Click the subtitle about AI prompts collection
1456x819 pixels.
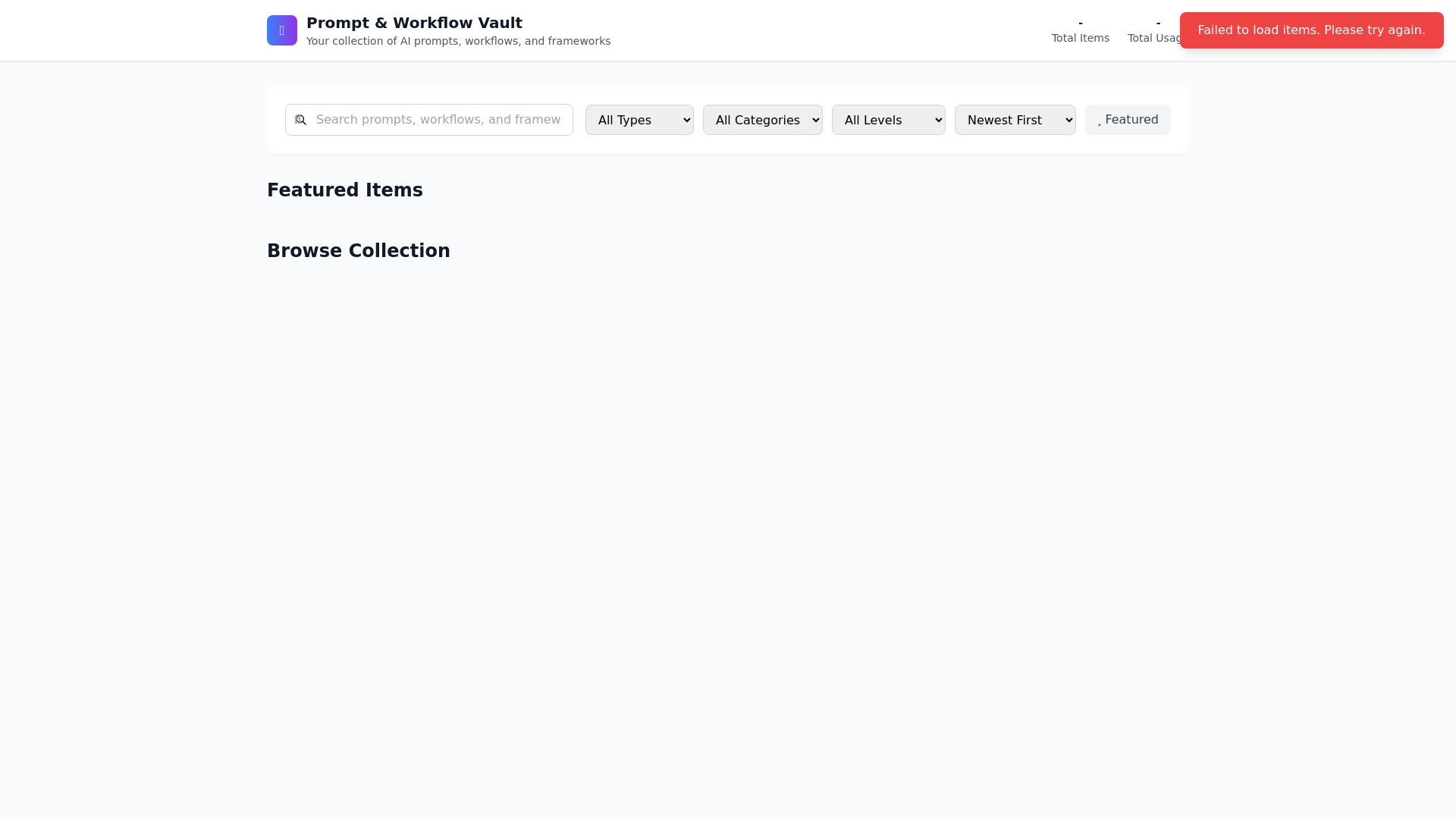[458, 41]
